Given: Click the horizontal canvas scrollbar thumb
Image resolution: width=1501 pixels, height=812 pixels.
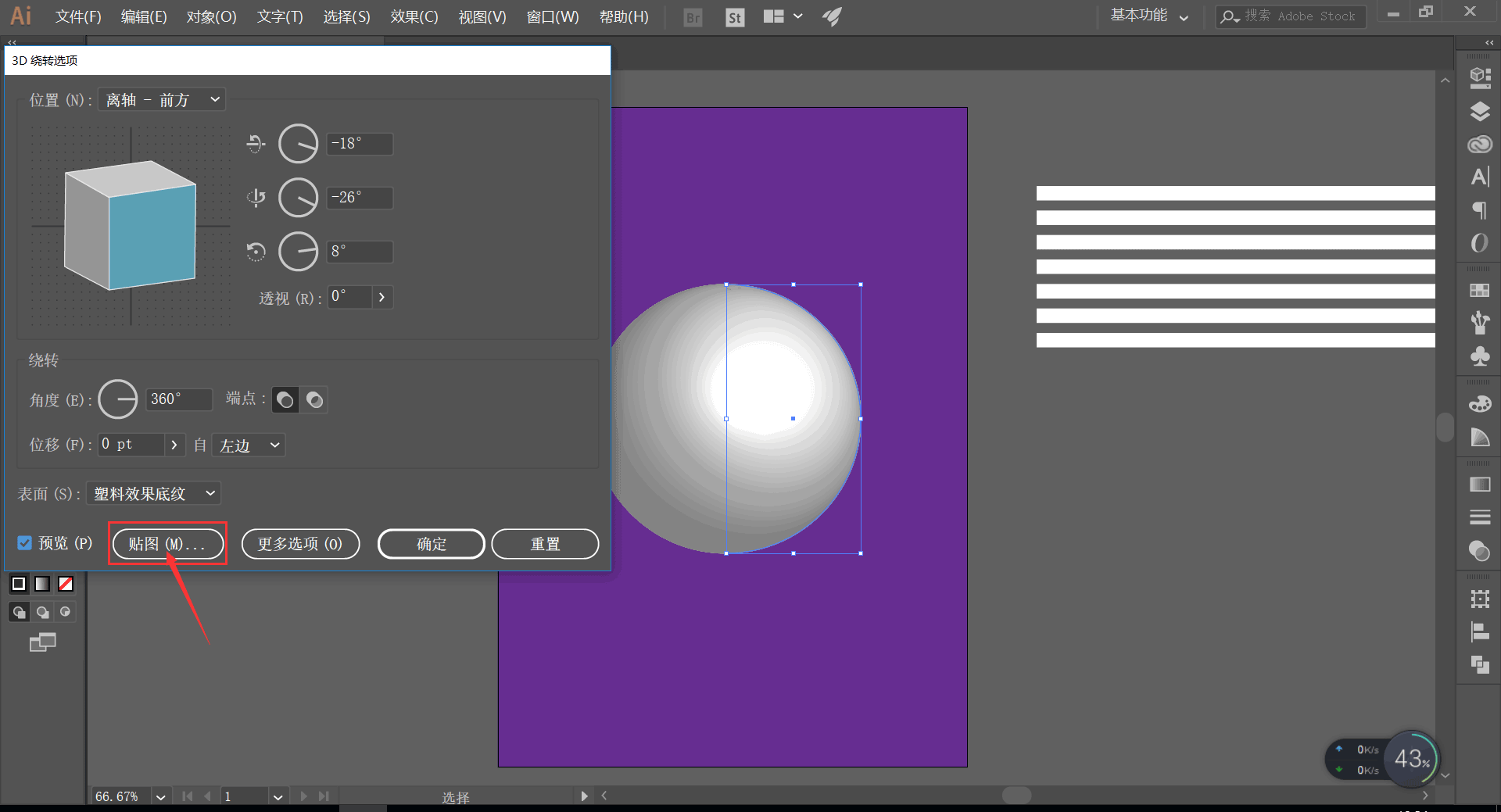Looking at the screenshot, I should [1016, 796].
